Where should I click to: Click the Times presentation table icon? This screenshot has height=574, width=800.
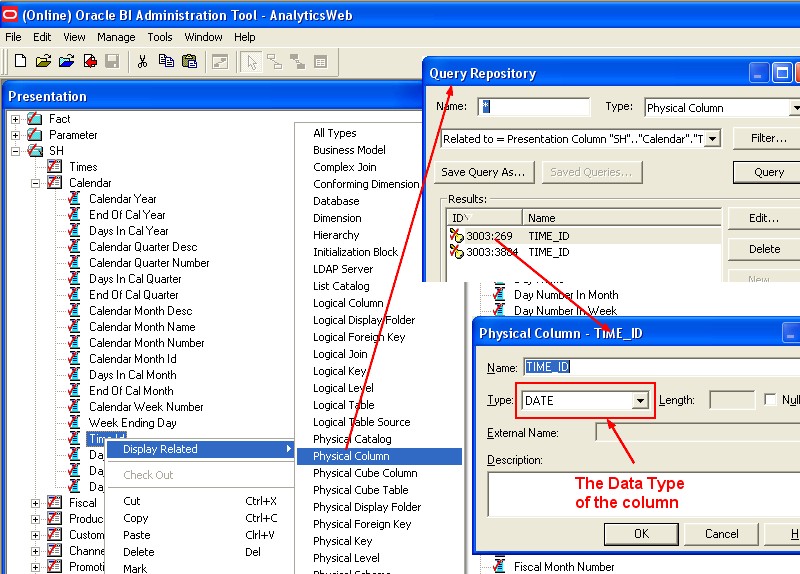[x=55, y=166]
